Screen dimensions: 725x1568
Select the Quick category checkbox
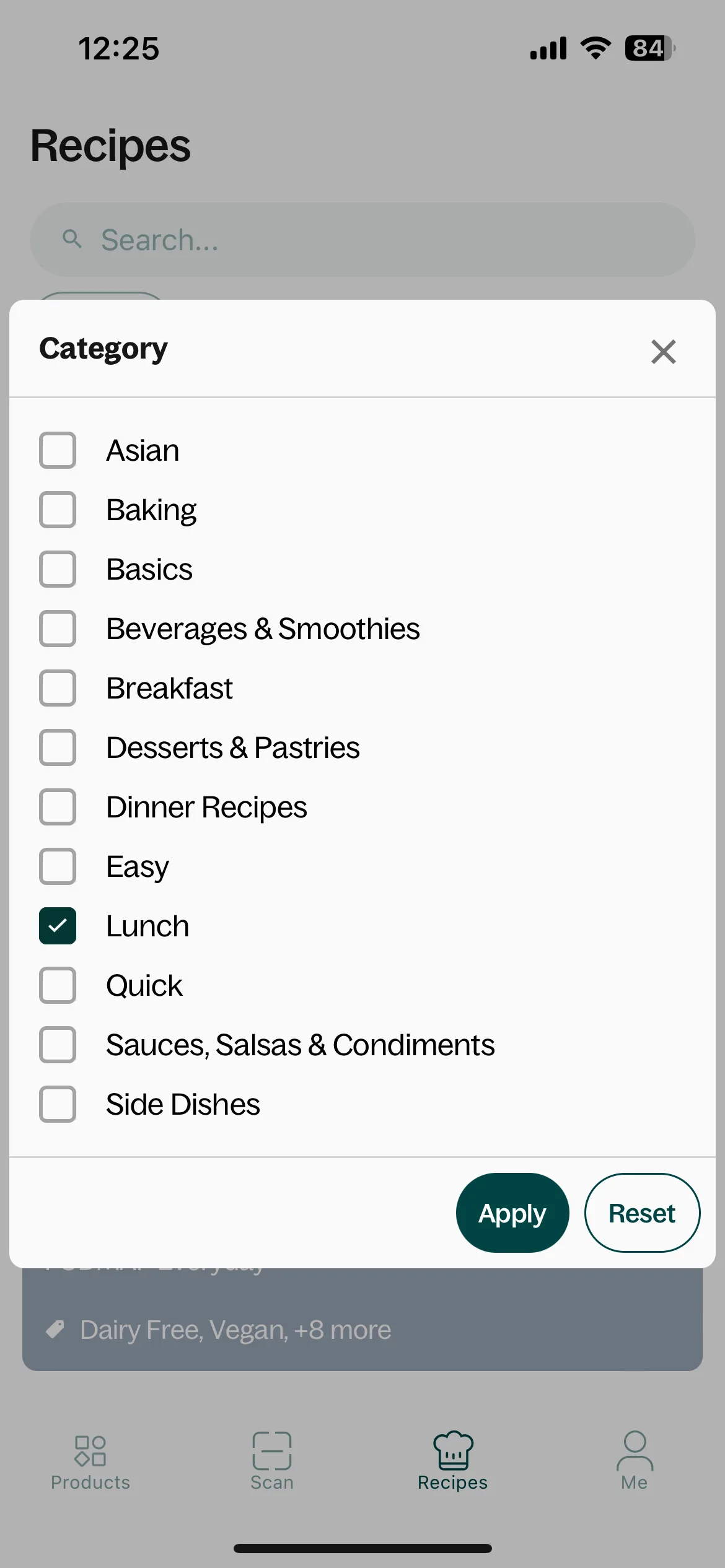point(58,985)
